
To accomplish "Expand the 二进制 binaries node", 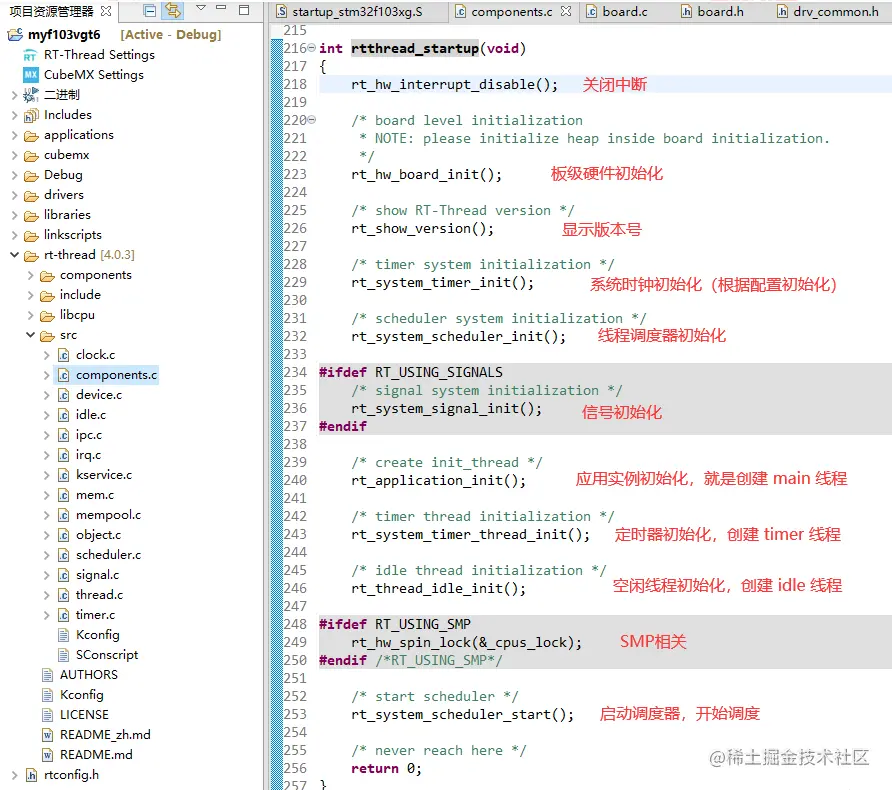I will click(x=15, y=95).
